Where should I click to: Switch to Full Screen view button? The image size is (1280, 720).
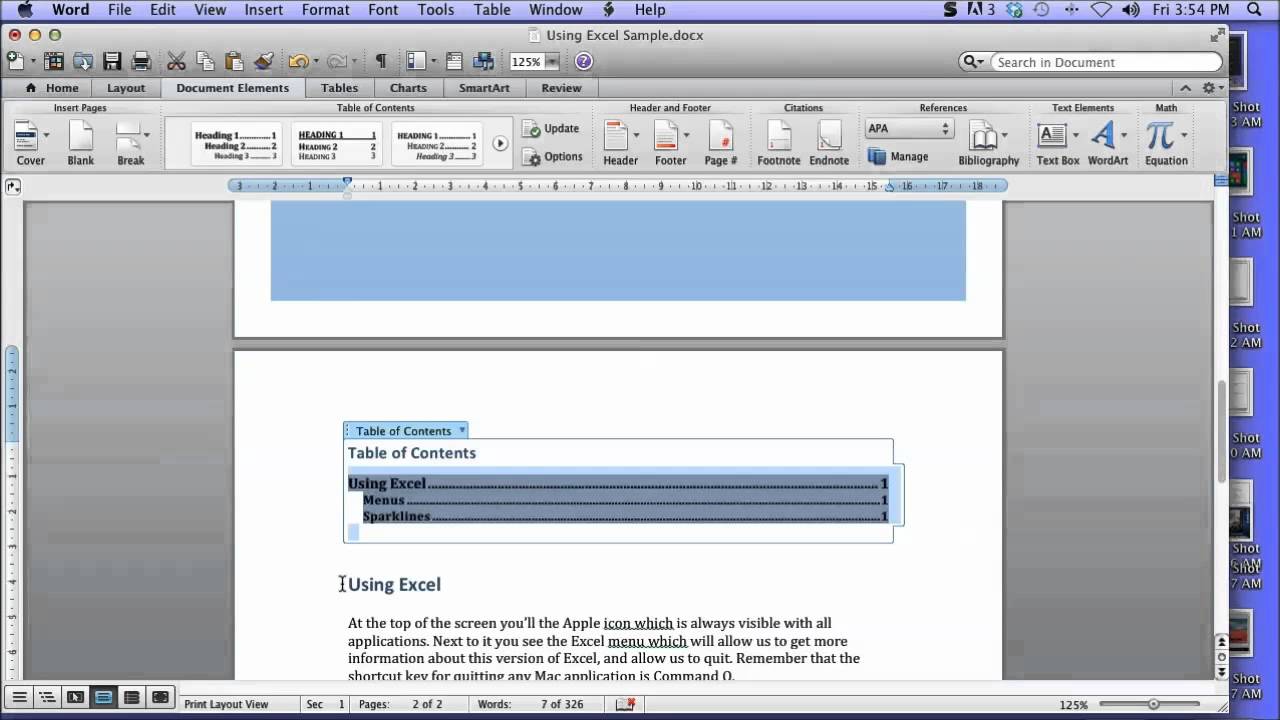click(x=159, y=697)
